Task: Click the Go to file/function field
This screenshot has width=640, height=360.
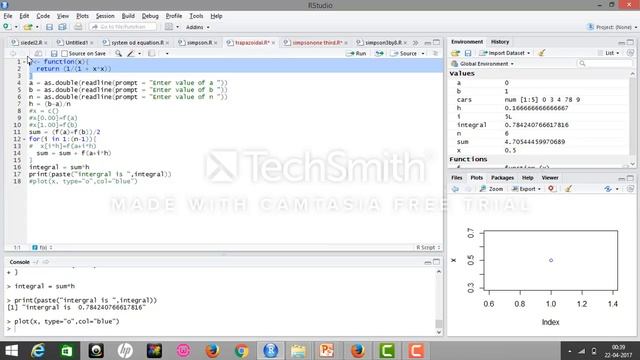Action: click(123, 27)
